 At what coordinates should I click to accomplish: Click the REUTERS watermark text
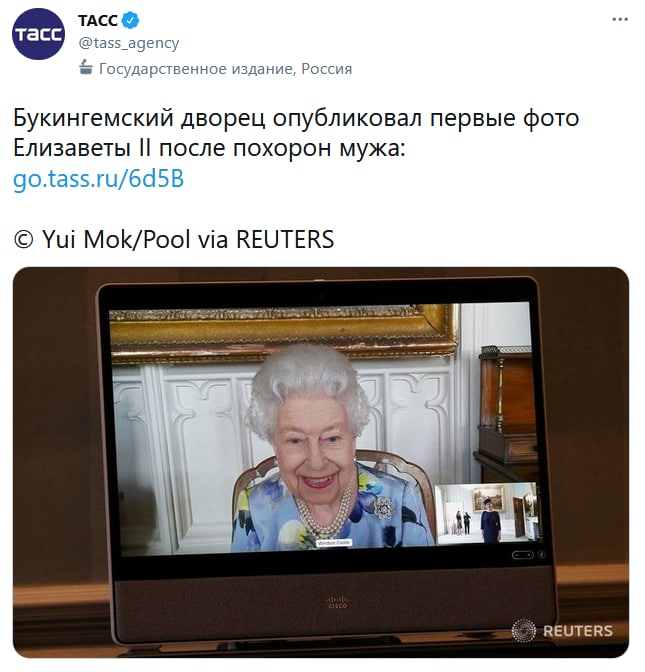[578, 631]
